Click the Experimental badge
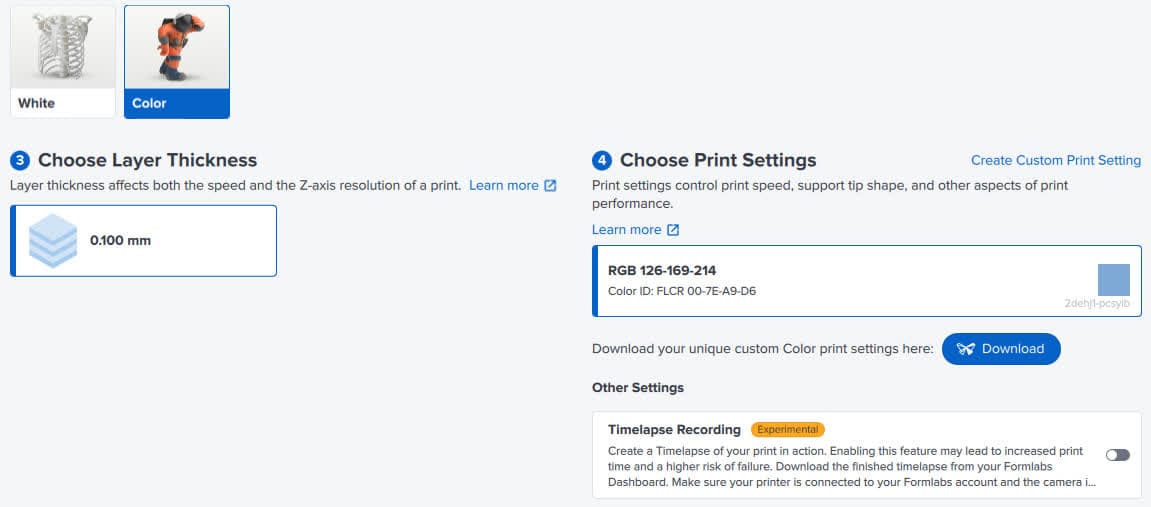This screenshot has width=1151, height=507. click(788, 429)
